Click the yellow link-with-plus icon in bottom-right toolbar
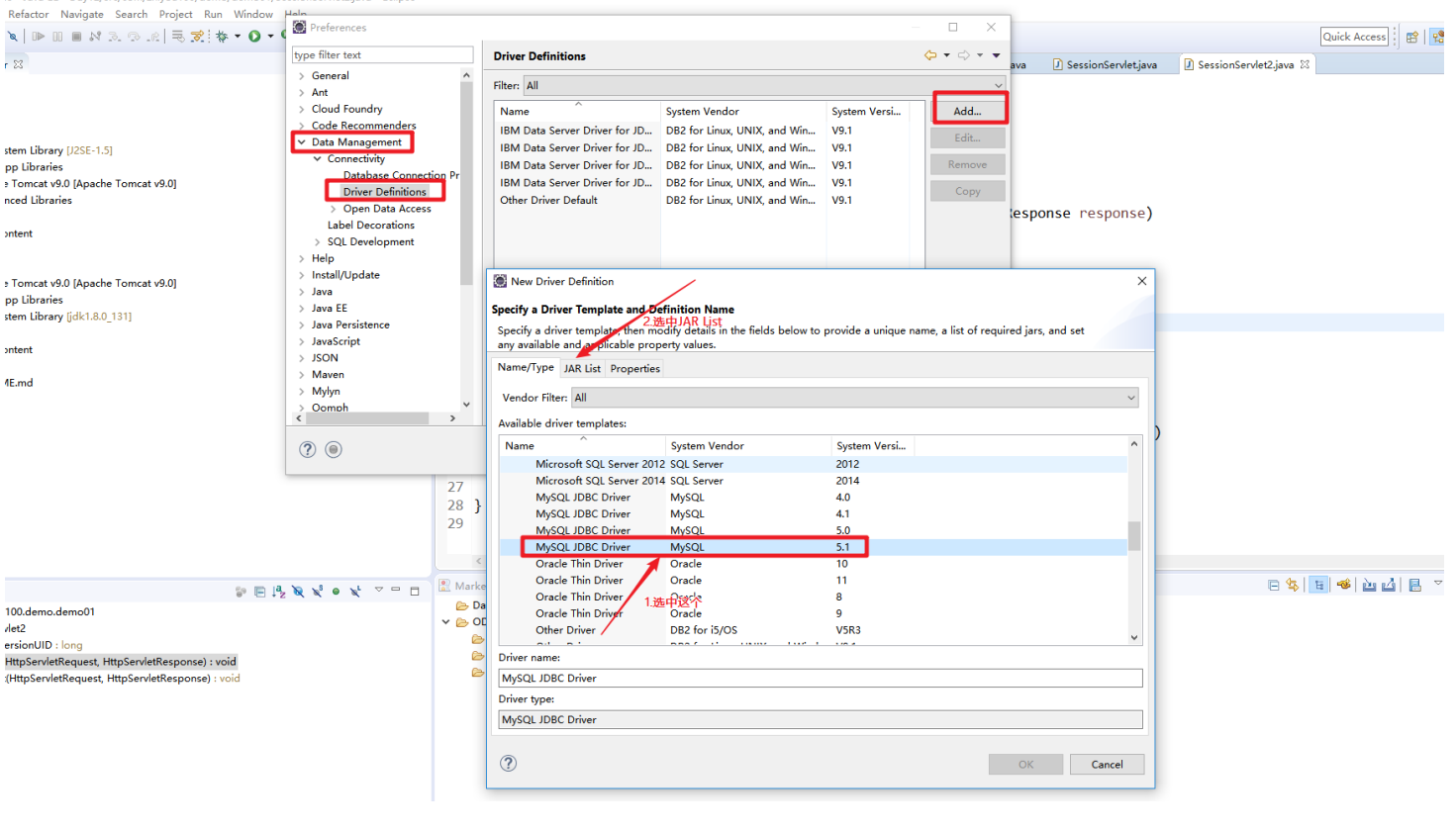The image size is (1456, 830). [1343, 585]
